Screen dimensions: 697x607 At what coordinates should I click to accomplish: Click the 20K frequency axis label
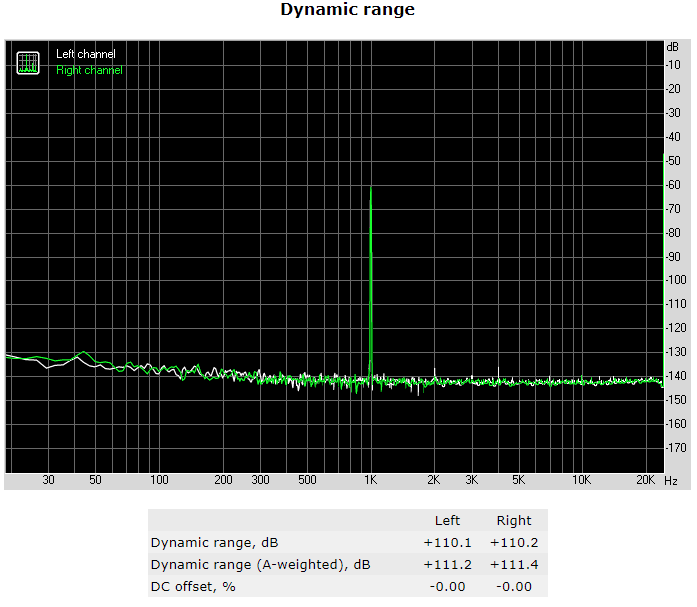coord(645,480)
